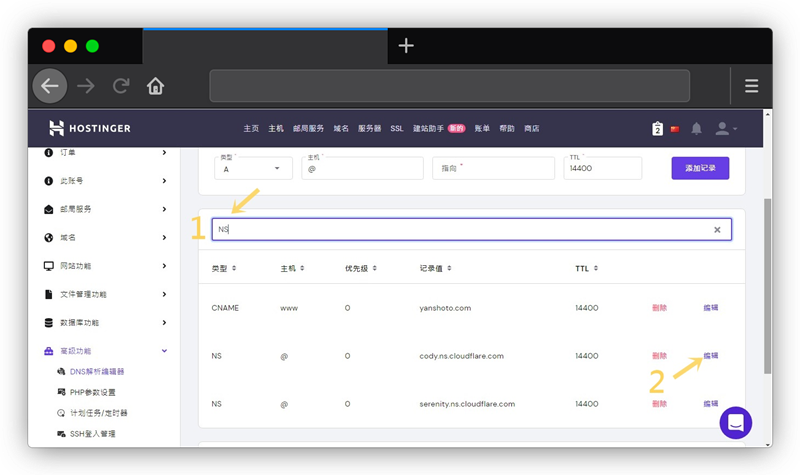
Task: Click the China flag language icon
Action: coord(675,129)
